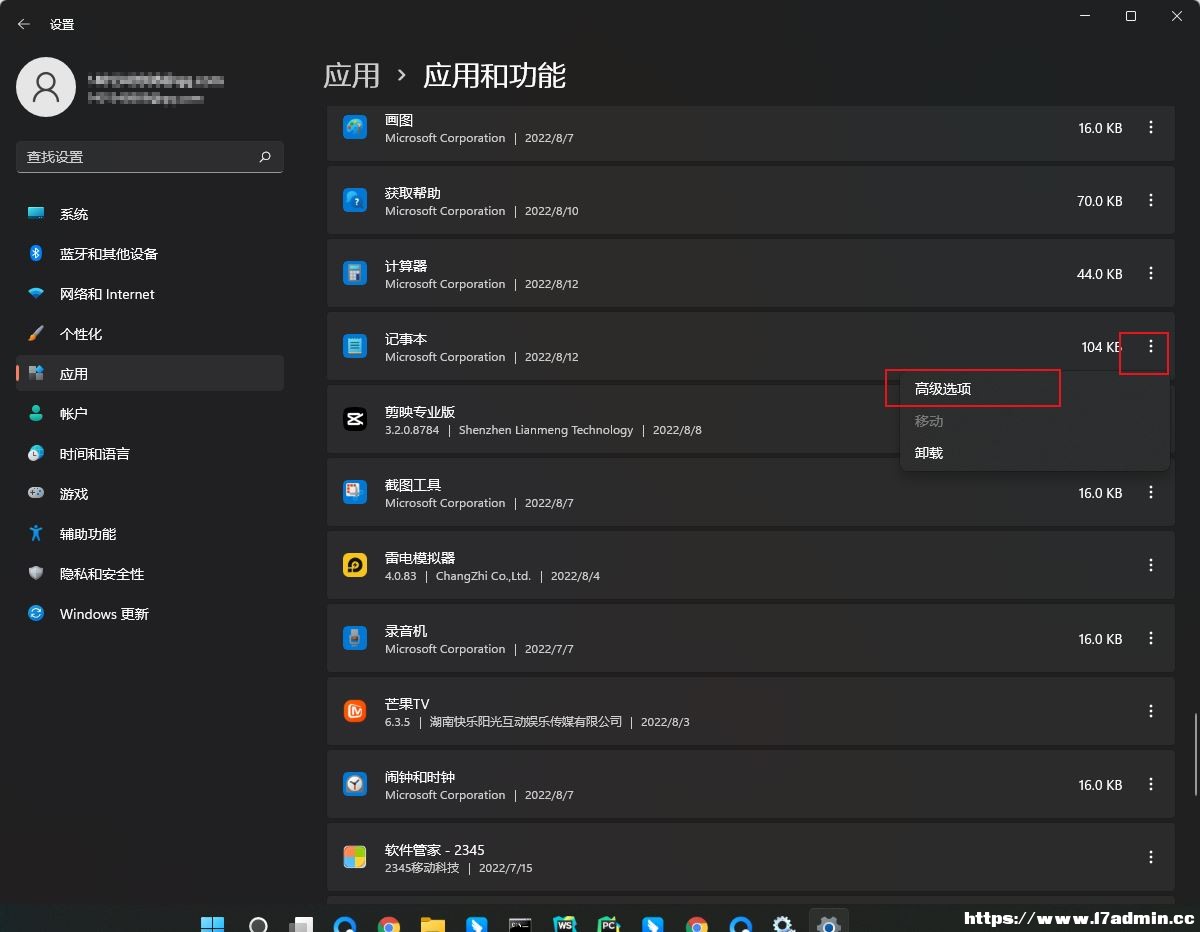Image resolution: width=1200 pixels, height=932 pixels.
Task: Choose 卸载 from the context menu
Action: point(1035,453)
